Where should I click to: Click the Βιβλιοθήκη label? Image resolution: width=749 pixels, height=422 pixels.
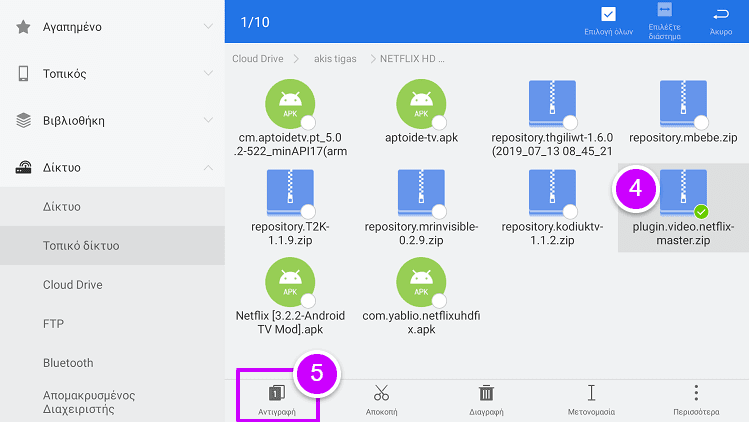[x=74, y=121]
